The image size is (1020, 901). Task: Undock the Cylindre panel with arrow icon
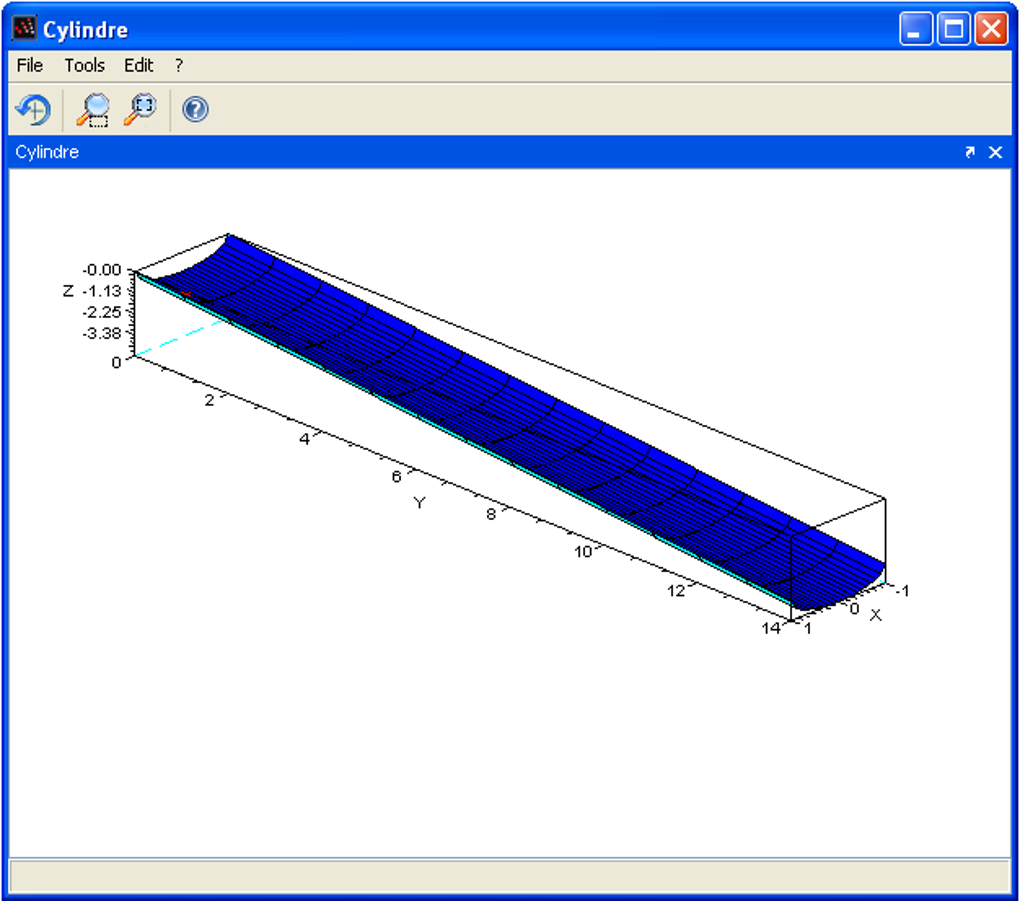(x=970, y=152)
